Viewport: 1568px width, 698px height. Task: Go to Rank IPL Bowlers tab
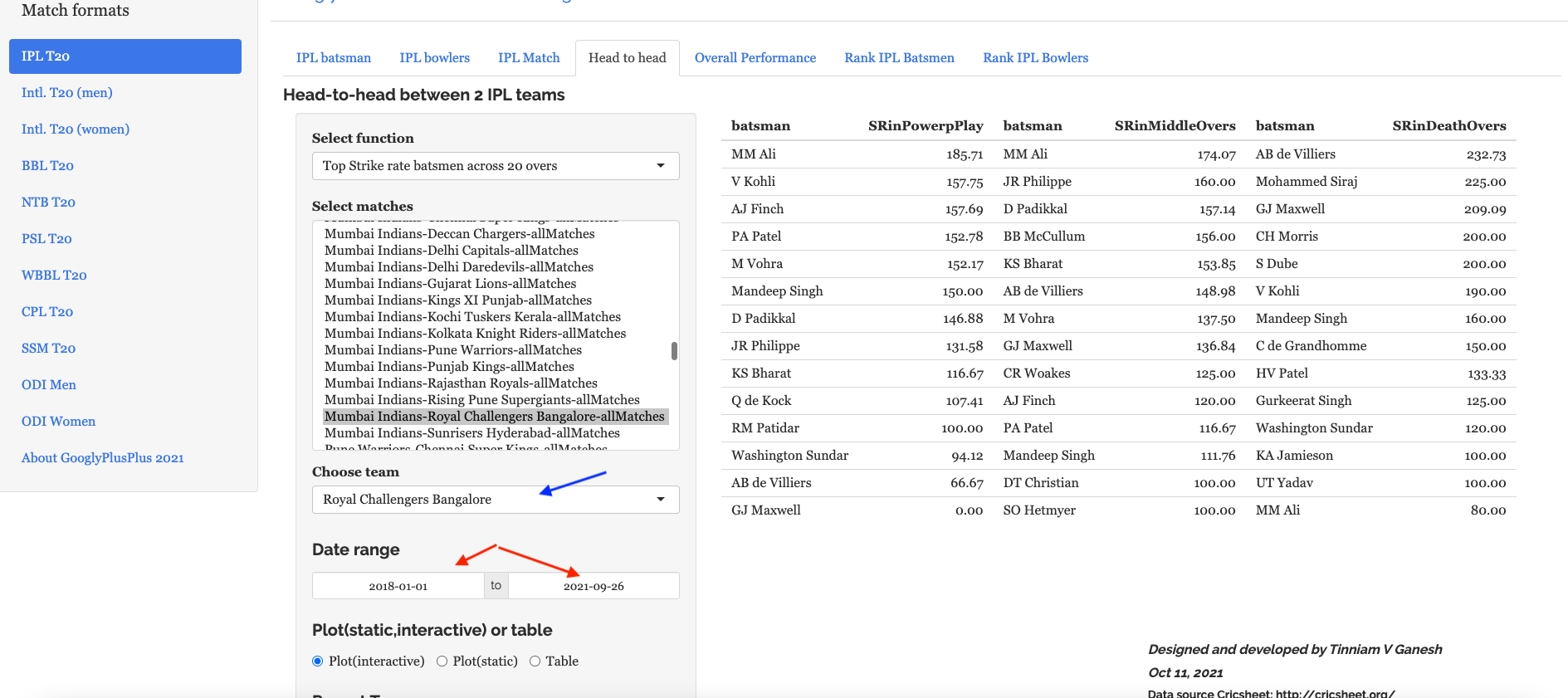tap(1035, 58)
